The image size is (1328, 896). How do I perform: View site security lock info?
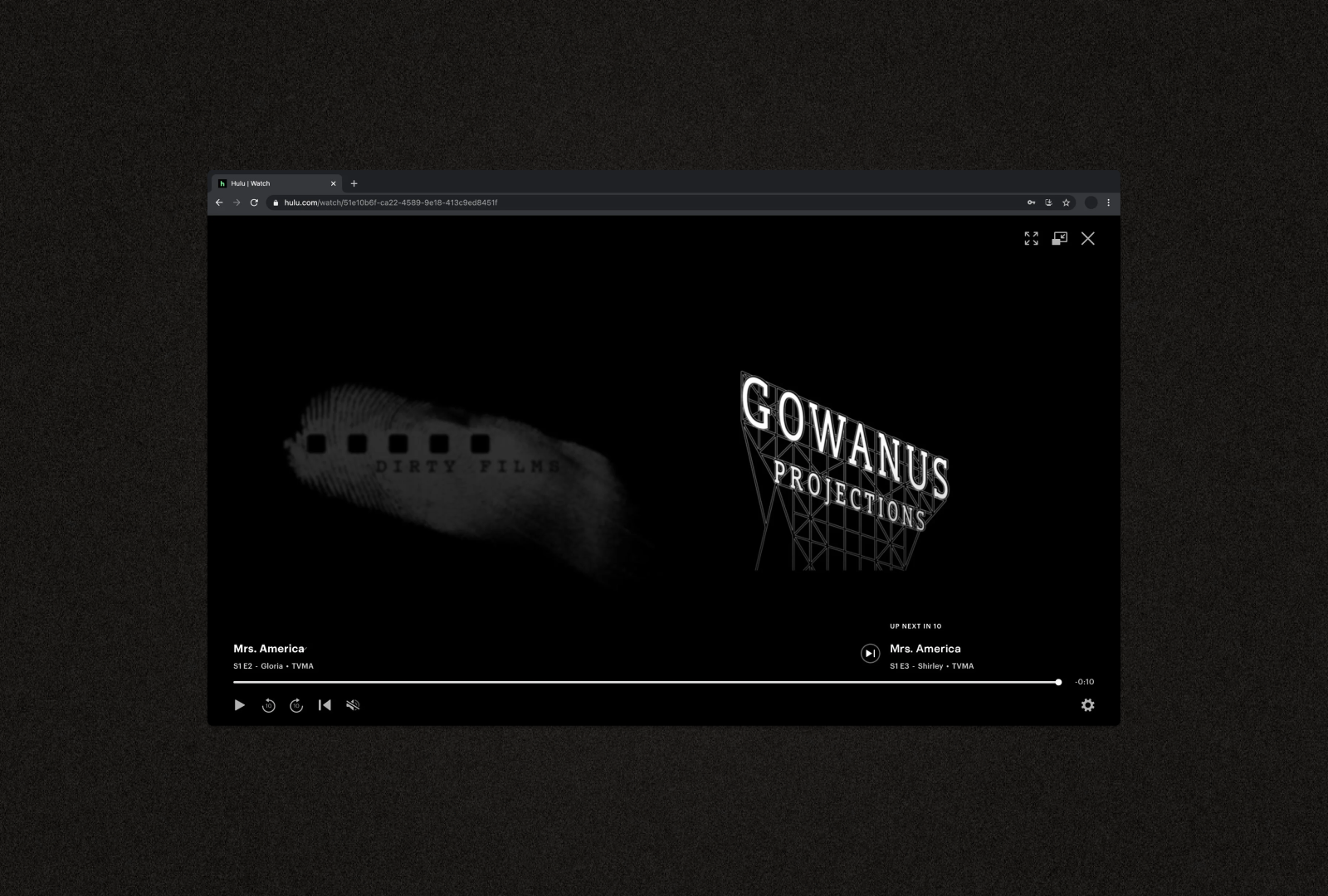point(276,202)
